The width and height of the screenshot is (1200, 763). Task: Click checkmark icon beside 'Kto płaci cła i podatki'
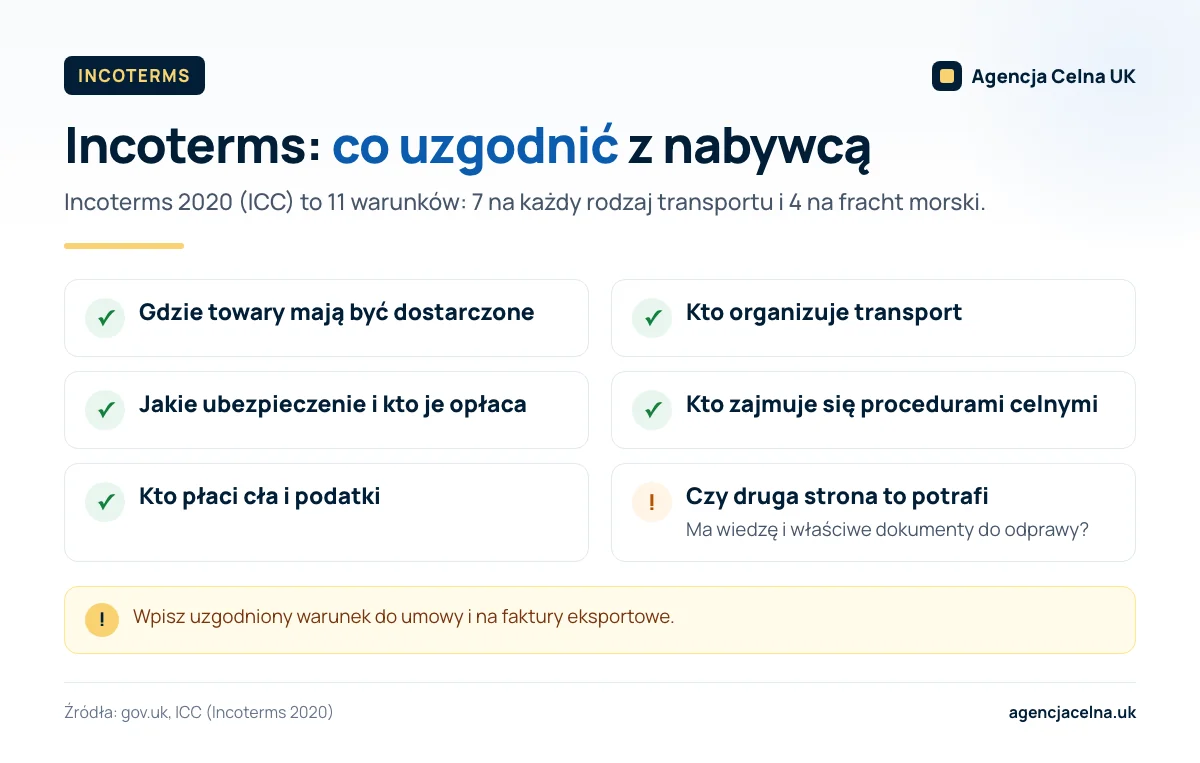(105, 502)
